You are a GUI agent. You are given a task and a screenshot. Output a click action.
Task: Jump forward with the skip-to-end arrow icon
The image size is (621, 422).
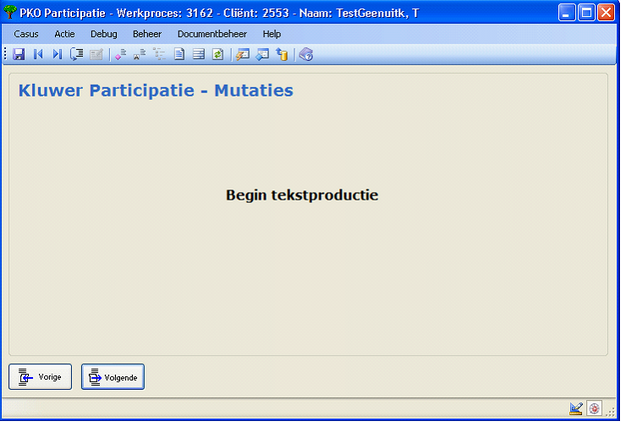tap(57, 54)
